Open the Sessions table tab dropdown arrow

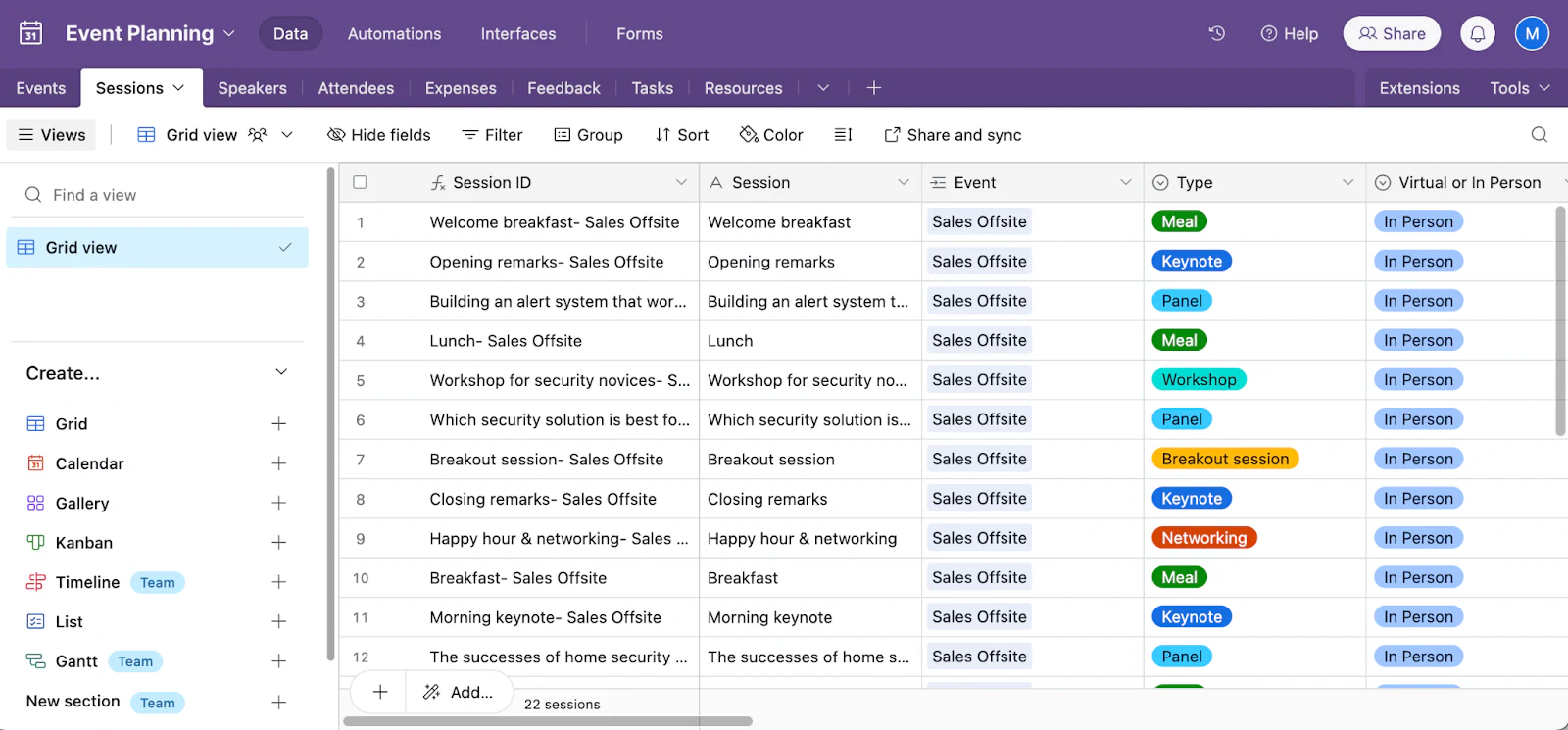[178, 88]
